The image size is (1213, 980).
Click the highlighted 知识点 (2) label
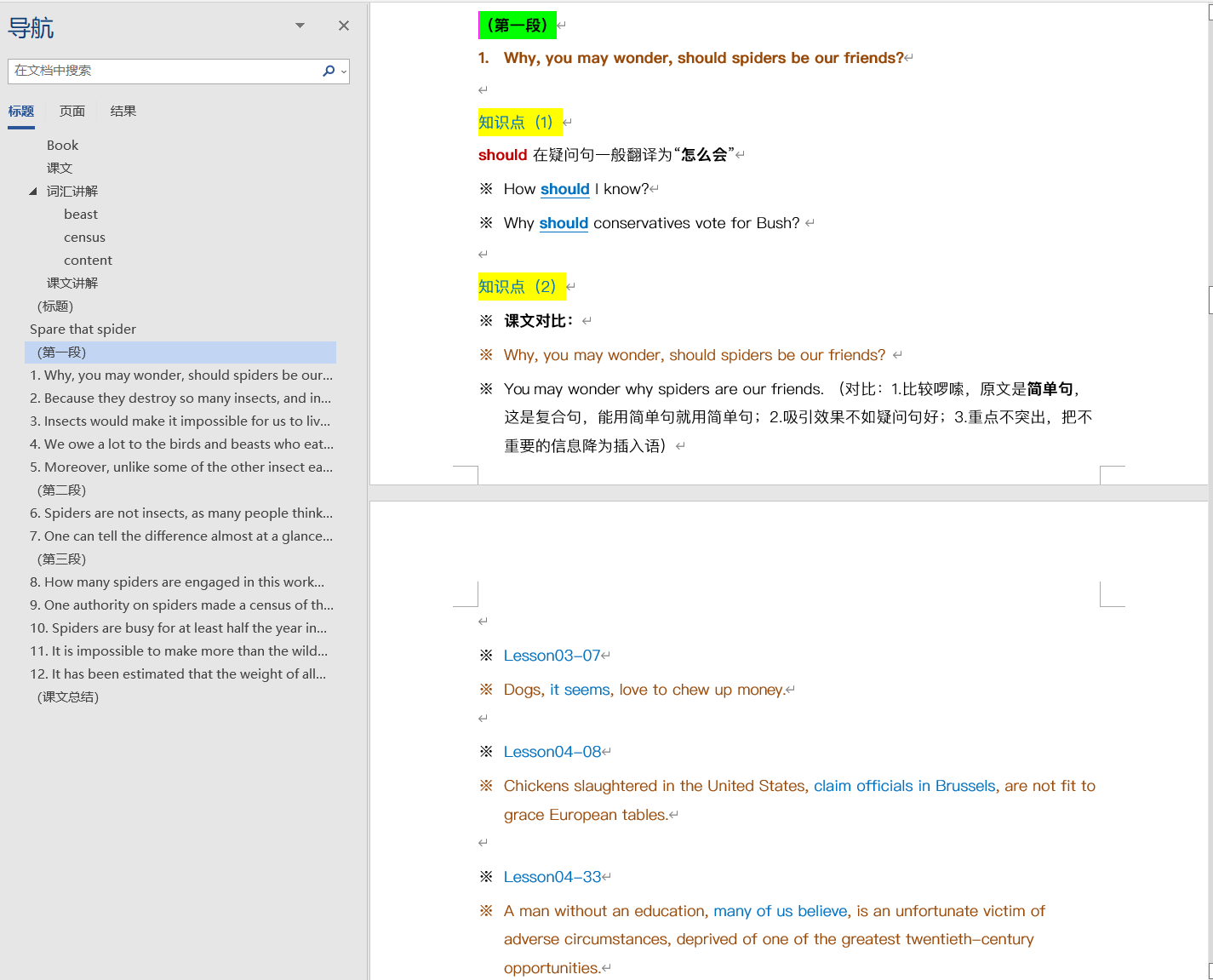coord(521,287)
